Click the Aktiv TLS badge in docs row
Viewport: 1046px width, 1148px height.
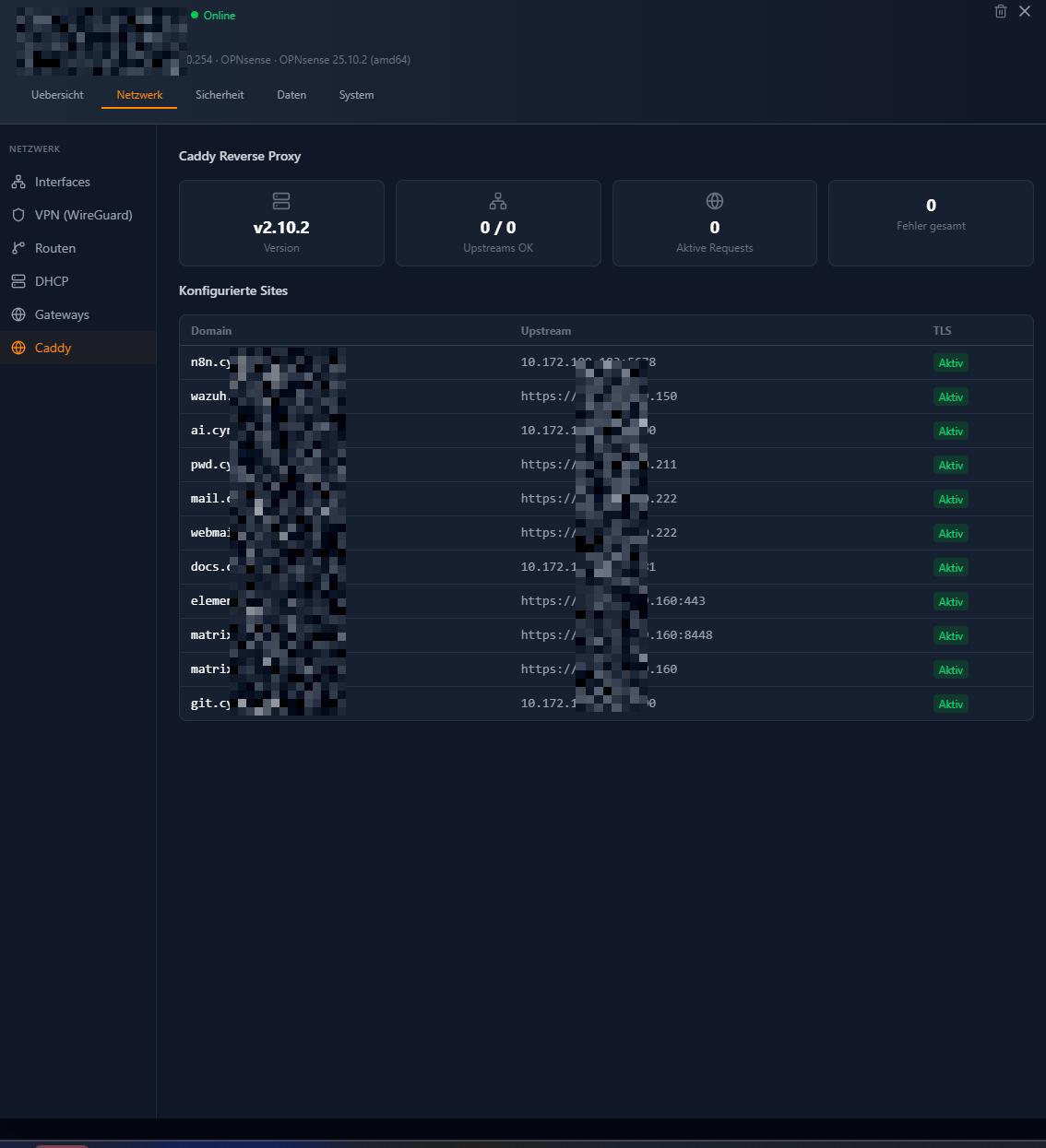[x=951, y=568]
